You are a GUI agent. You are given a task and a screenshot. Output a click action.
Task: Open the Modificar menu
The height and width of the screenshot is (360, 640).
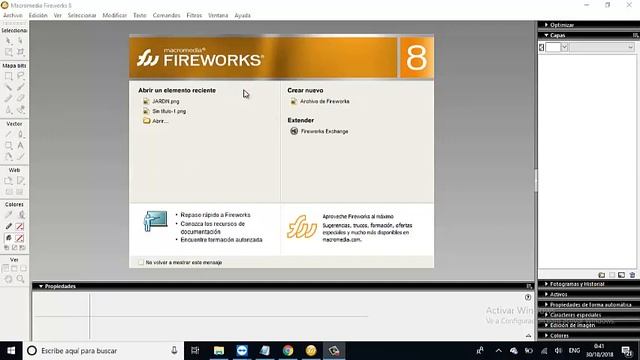[114, 15]
